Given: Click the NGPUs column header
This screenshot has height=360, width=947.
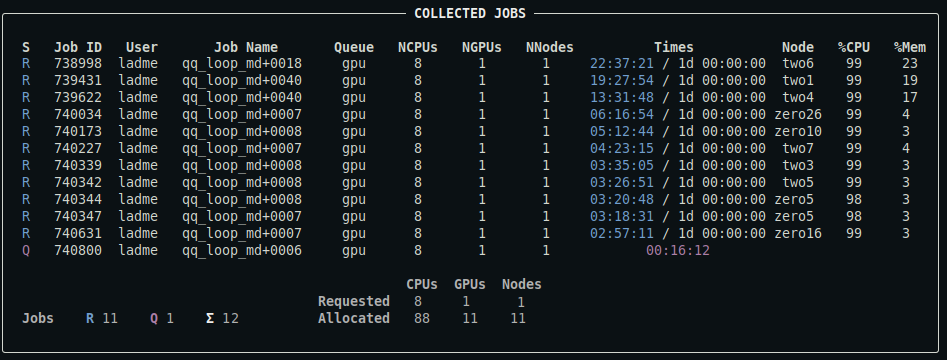Looking at the screenshot, I should pos(482,47).
